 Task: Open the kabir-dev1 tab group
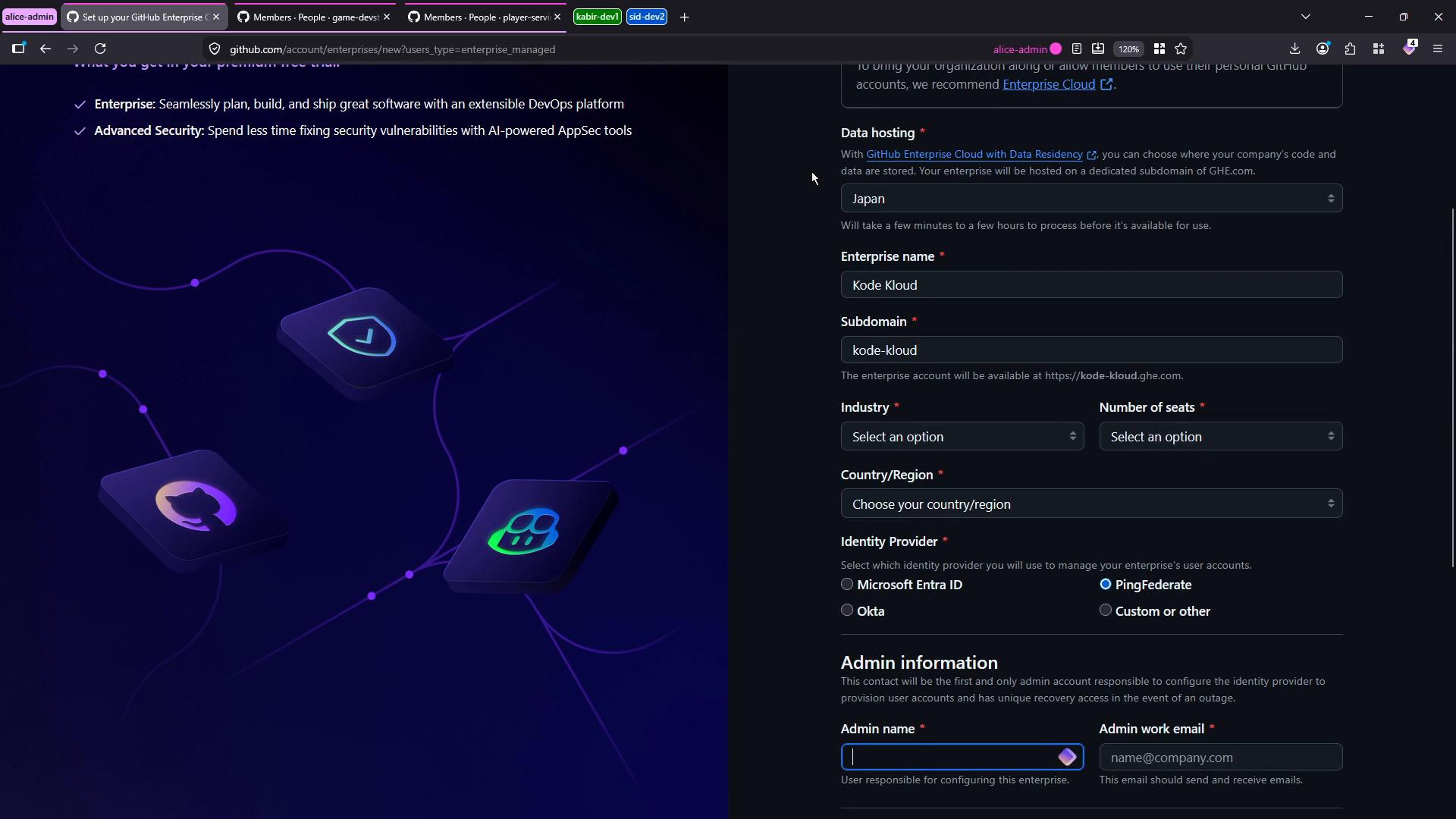(x=598, y=17)
